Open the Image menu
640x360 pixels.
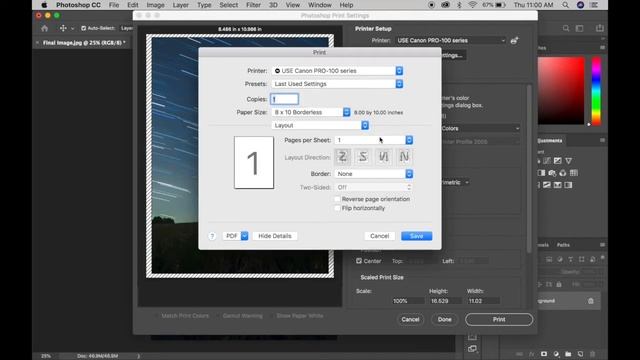155,5
